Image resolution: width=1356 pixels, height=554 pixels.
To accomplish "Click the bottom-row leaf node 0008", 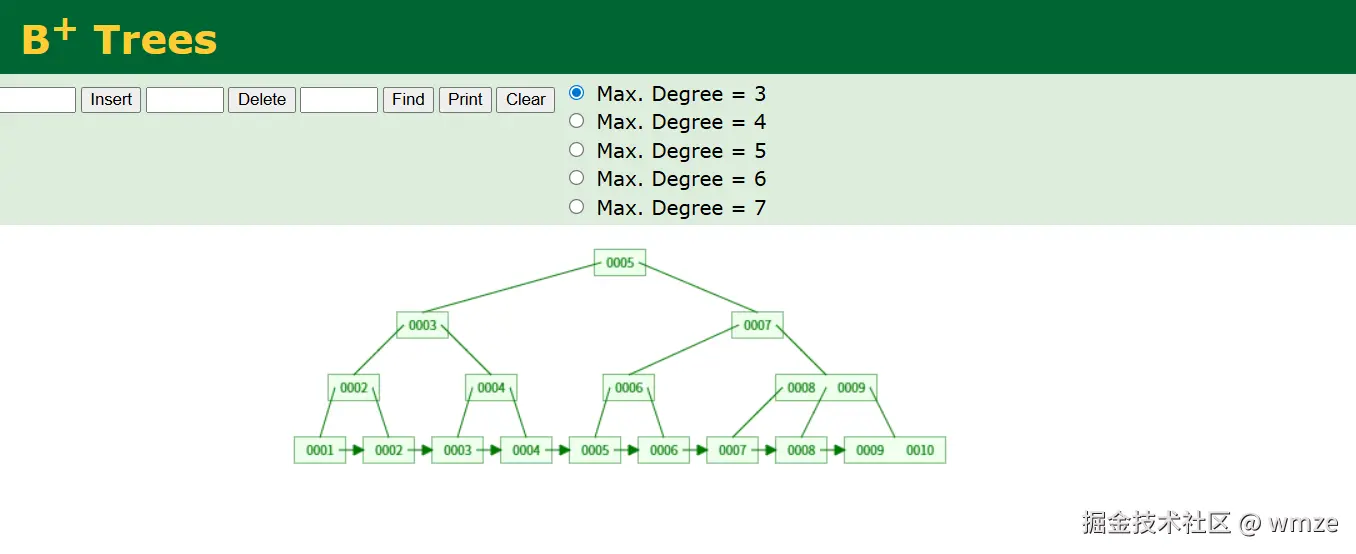I will [801, 450].
